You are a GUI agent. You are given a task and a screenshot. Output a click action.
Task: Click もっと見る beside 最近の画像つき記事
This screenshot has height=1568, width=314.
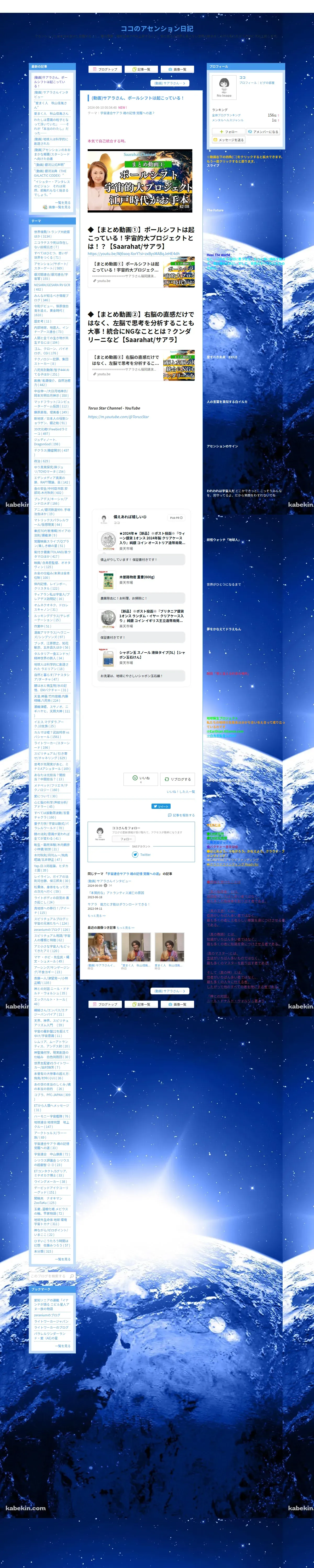[126, 928]
